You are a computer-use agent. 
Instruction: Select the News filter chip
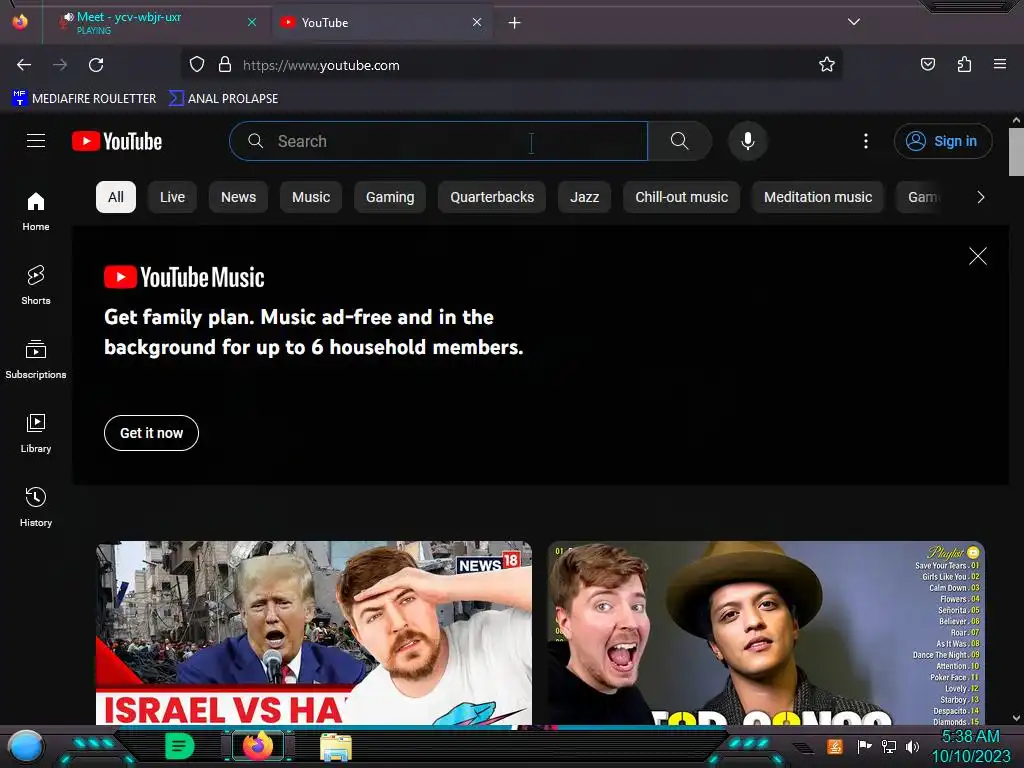238,197
